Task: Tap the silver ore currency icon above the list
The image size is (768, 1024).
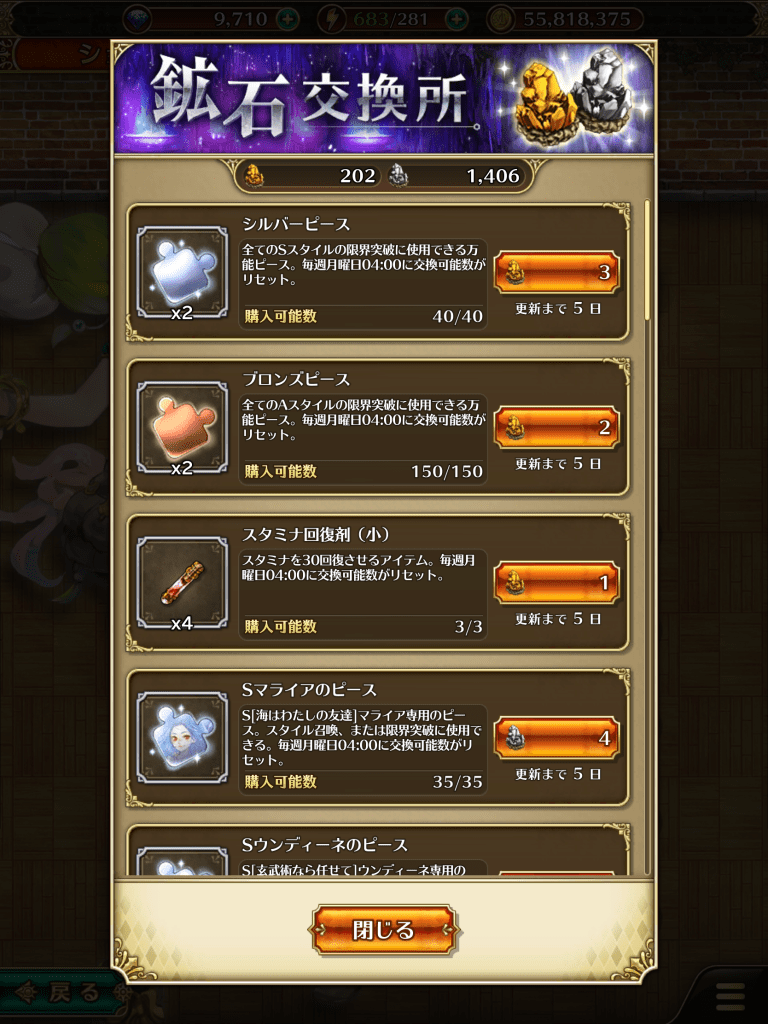Action: (398, 176)
